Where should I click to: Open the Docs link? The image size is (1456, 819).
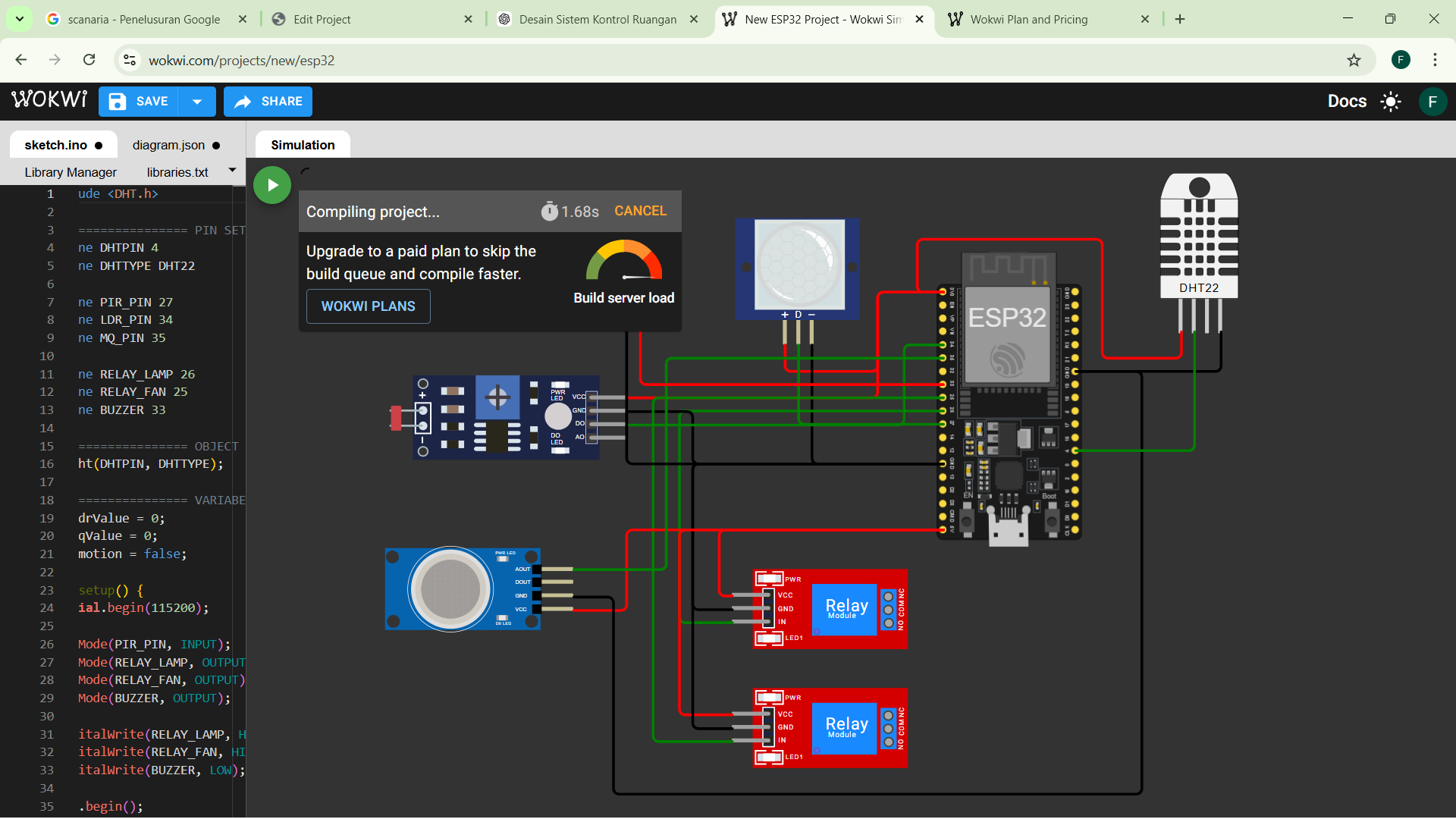(x=1347, y=102)
